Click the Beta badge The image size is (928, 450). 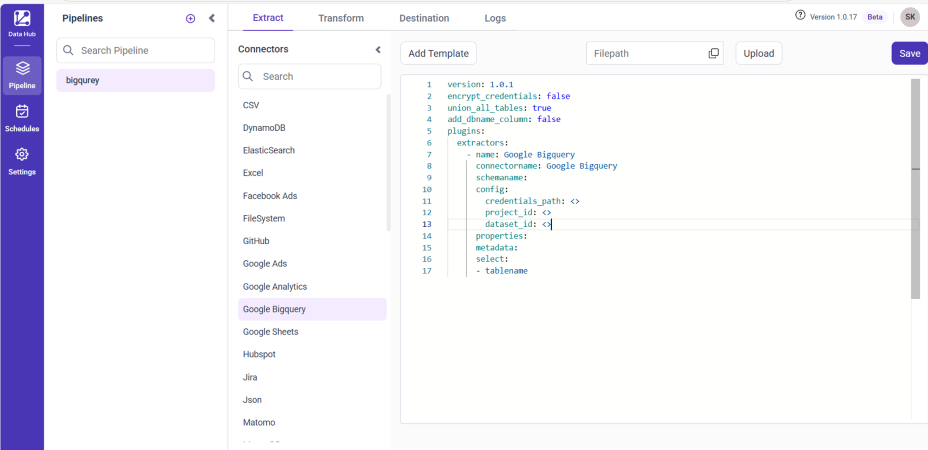(x=875, y=17)
